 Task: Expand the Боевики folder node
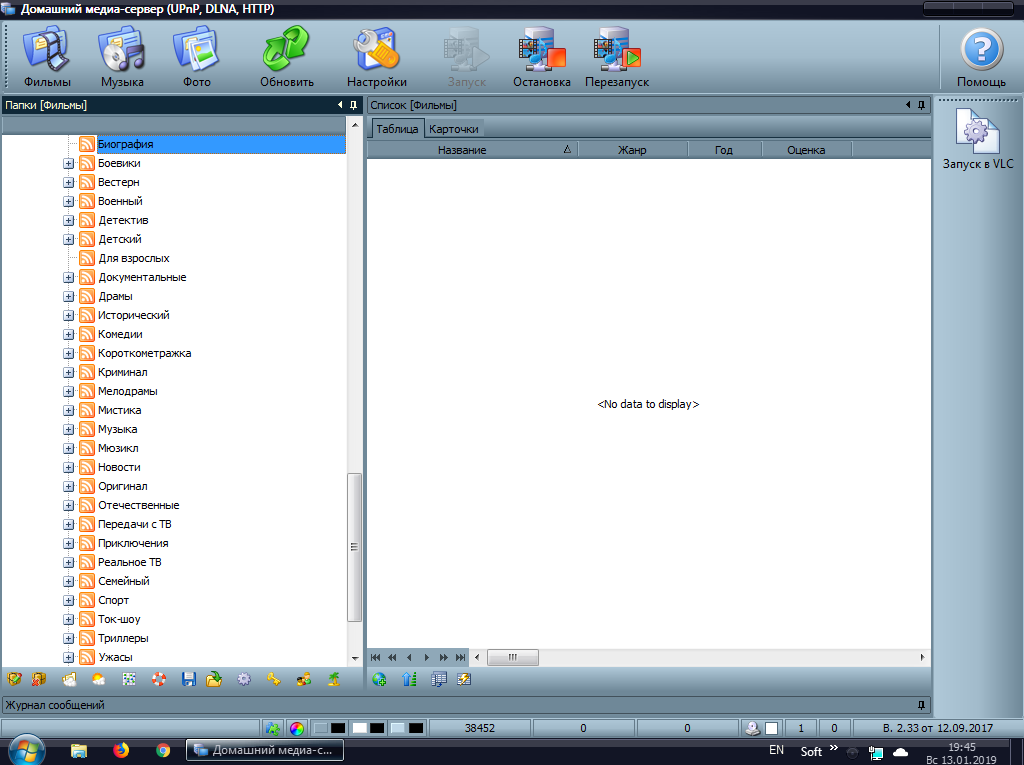(x=69, y=163)
